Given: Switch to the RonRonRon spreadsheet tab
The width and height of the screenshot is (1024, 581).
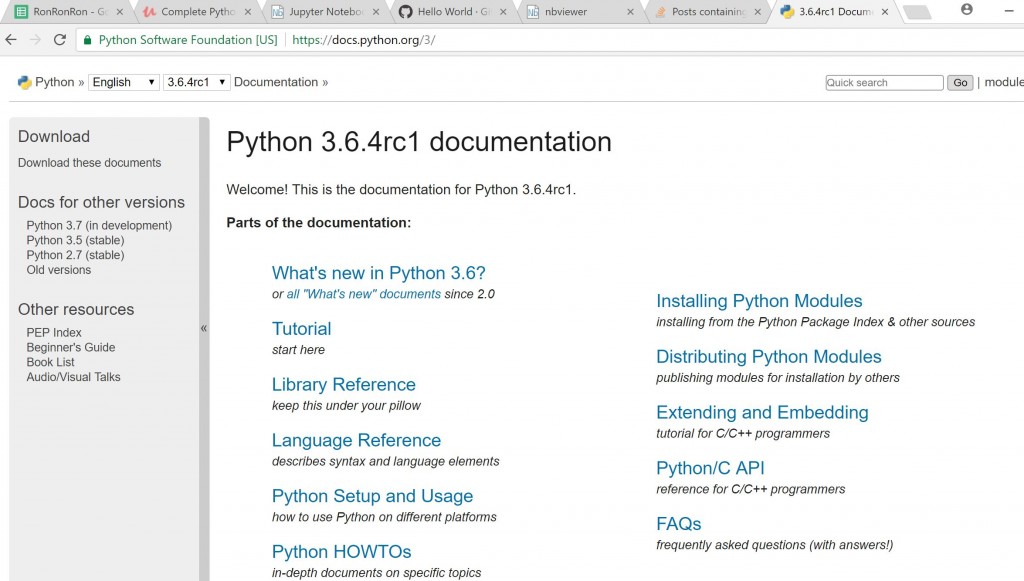Looking at the screenshot, I should tap(60, 12).
